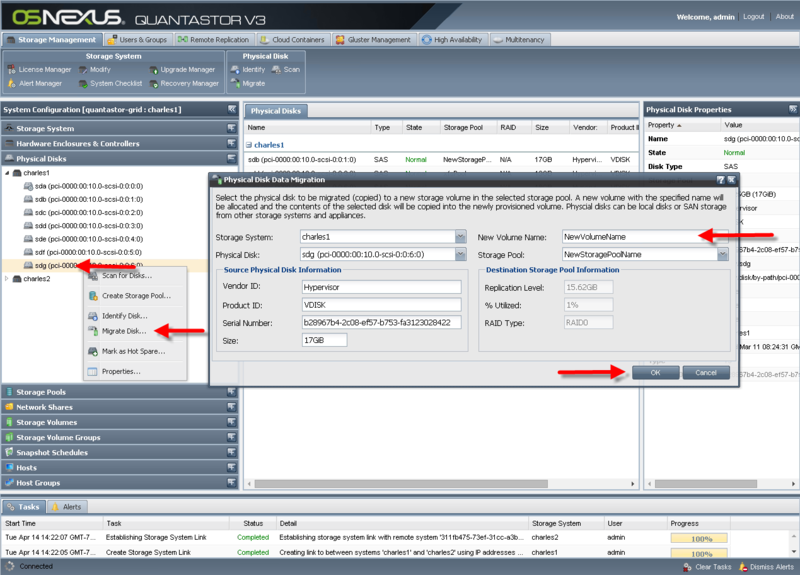
Task: Collapse the System Configuration panel
Action: tap(232, 109)
